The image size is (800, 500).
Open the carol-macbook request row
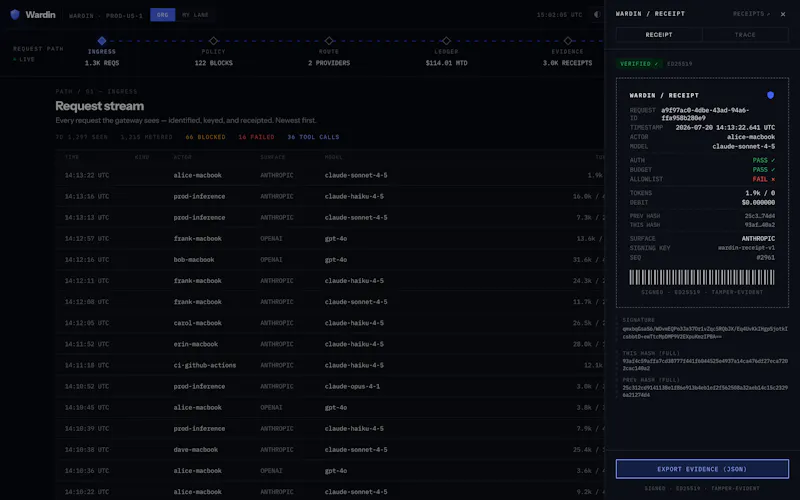[x=330, y=323]
